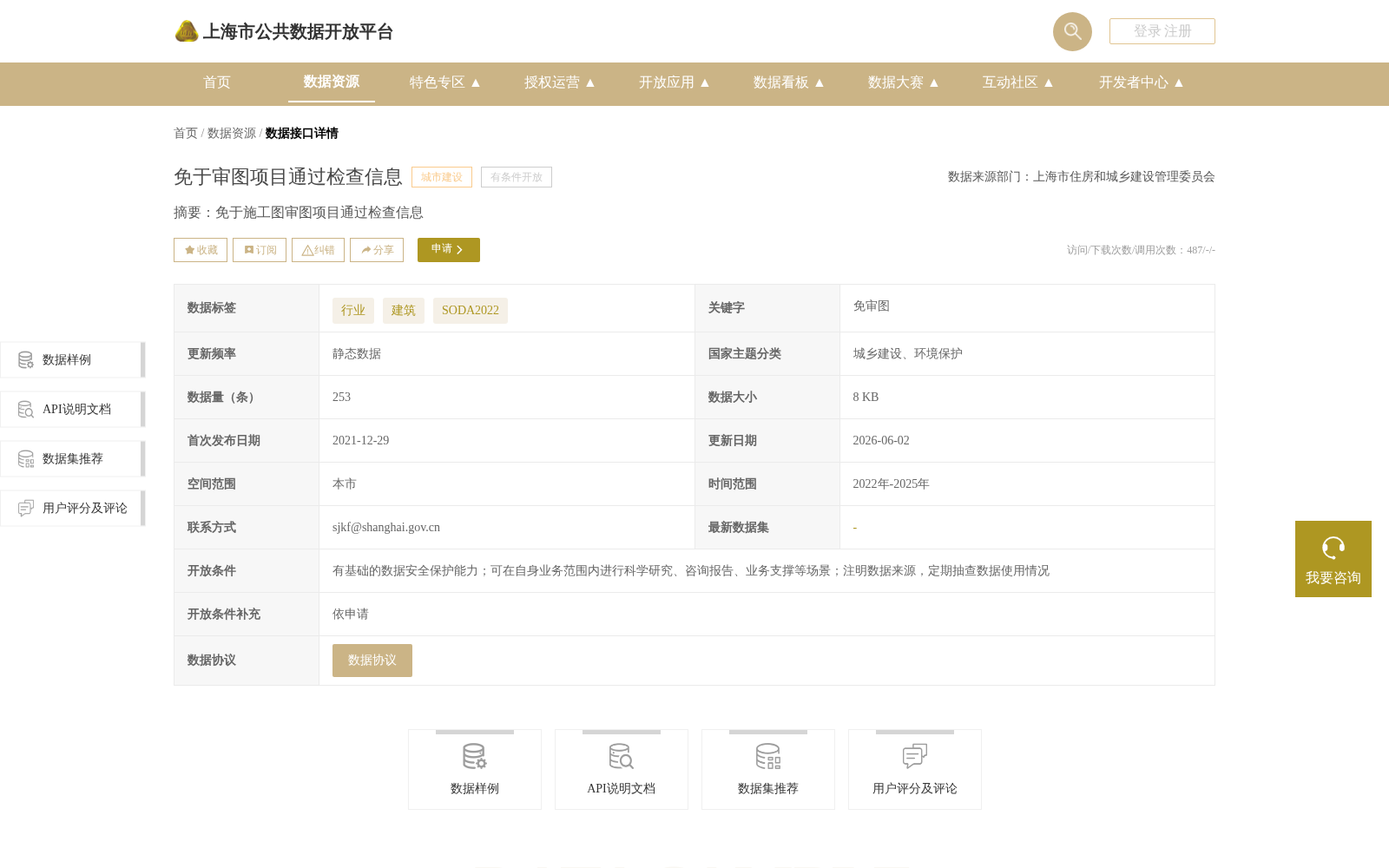Click the SODA2022 data tag

(x=471, y=311)
